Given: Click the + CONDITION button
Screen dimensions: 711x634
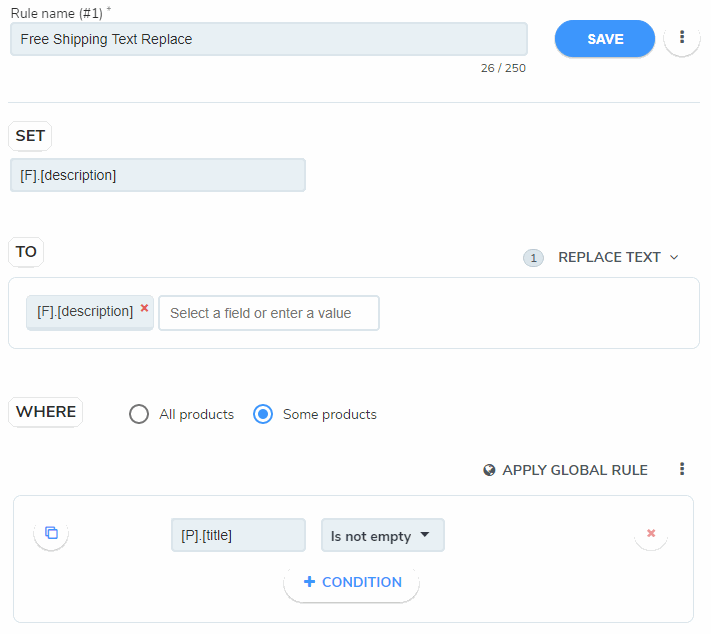Looking at the screenshot, I should (x=351, y=582).
